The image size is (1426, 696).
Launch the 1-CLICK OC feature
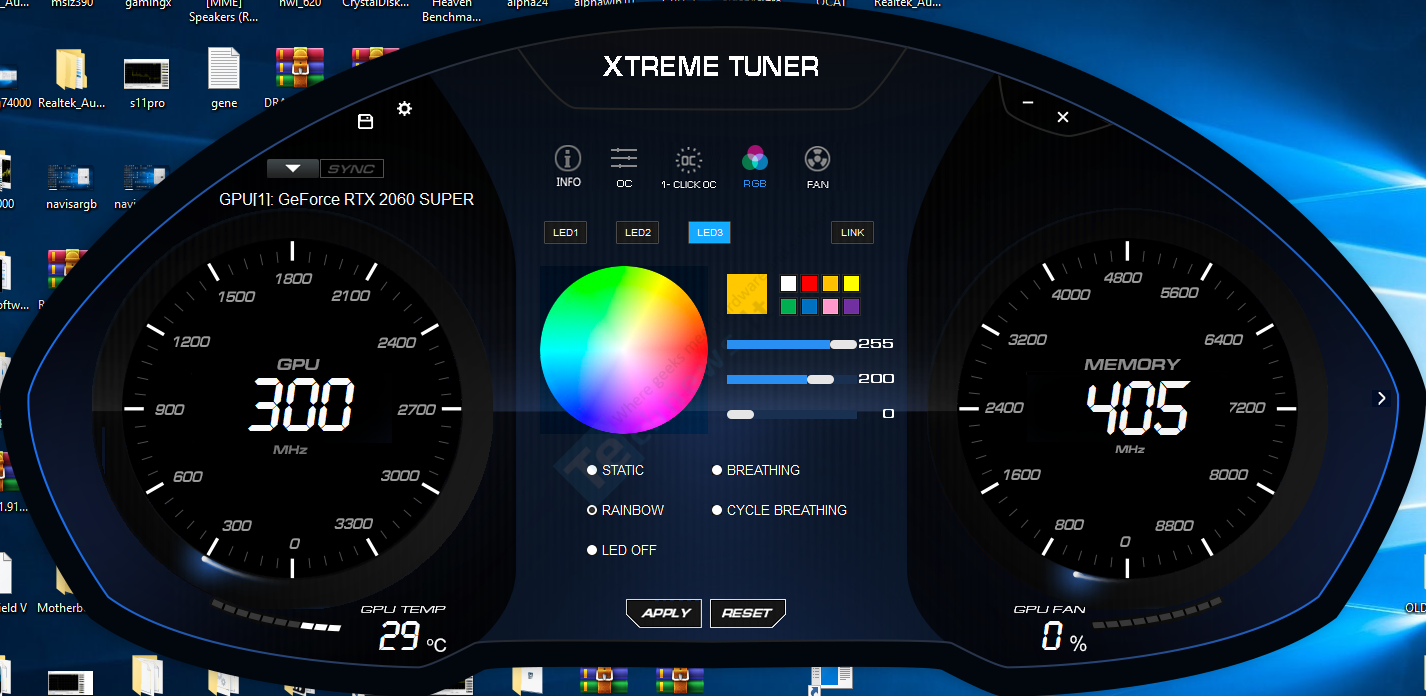tap(688, 166)
